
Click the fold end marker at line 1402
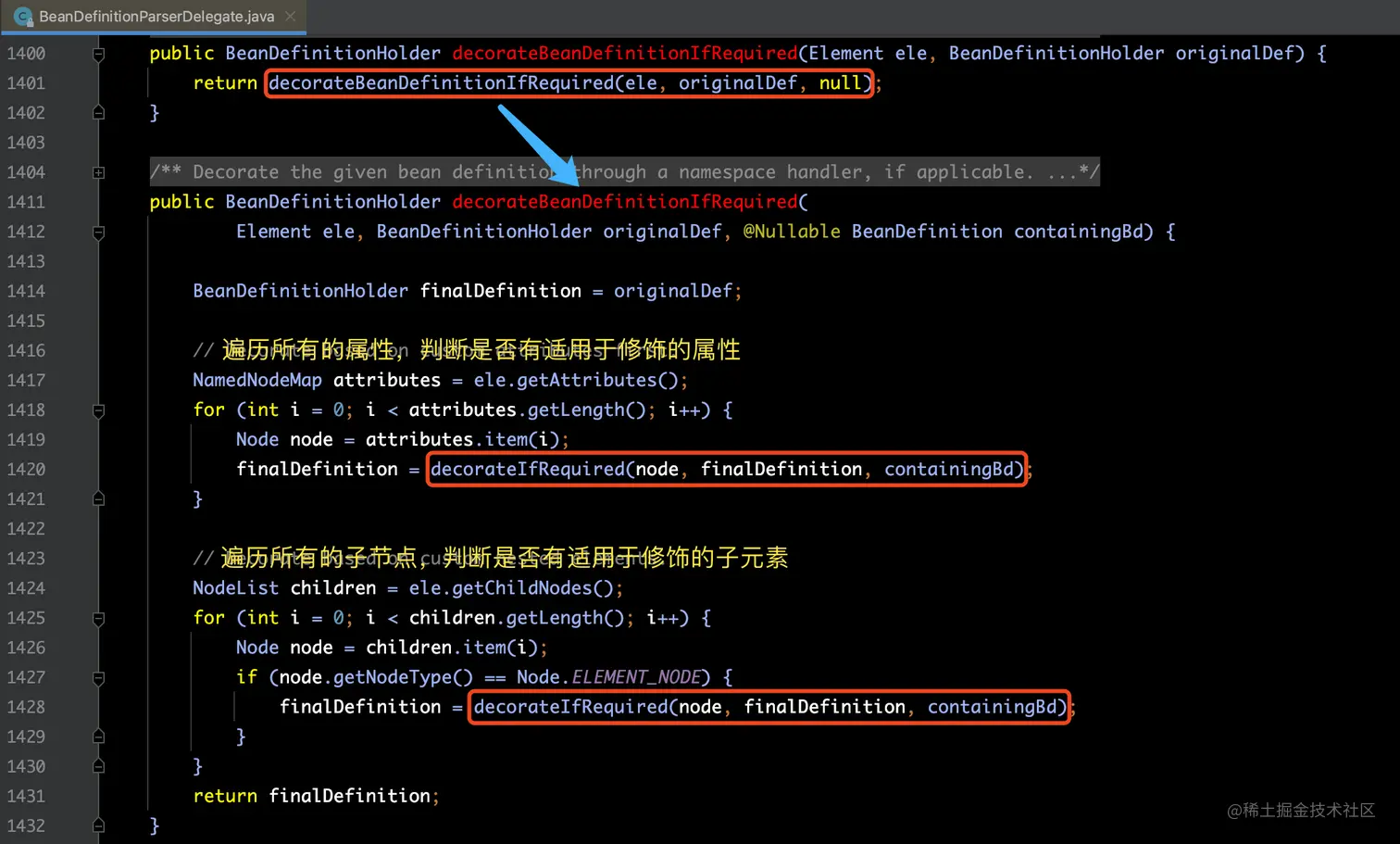98,113
